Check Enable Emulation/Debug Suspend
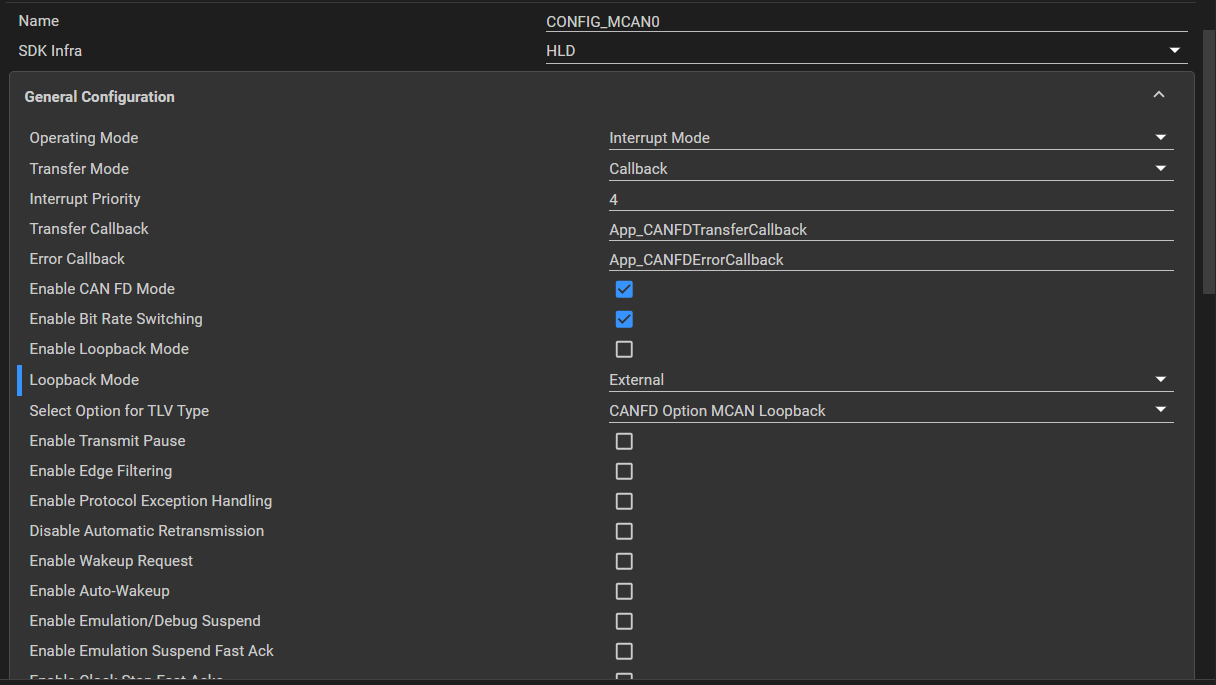The width and height of the screenshot is (1216, 685). click(x=624, y=621)
